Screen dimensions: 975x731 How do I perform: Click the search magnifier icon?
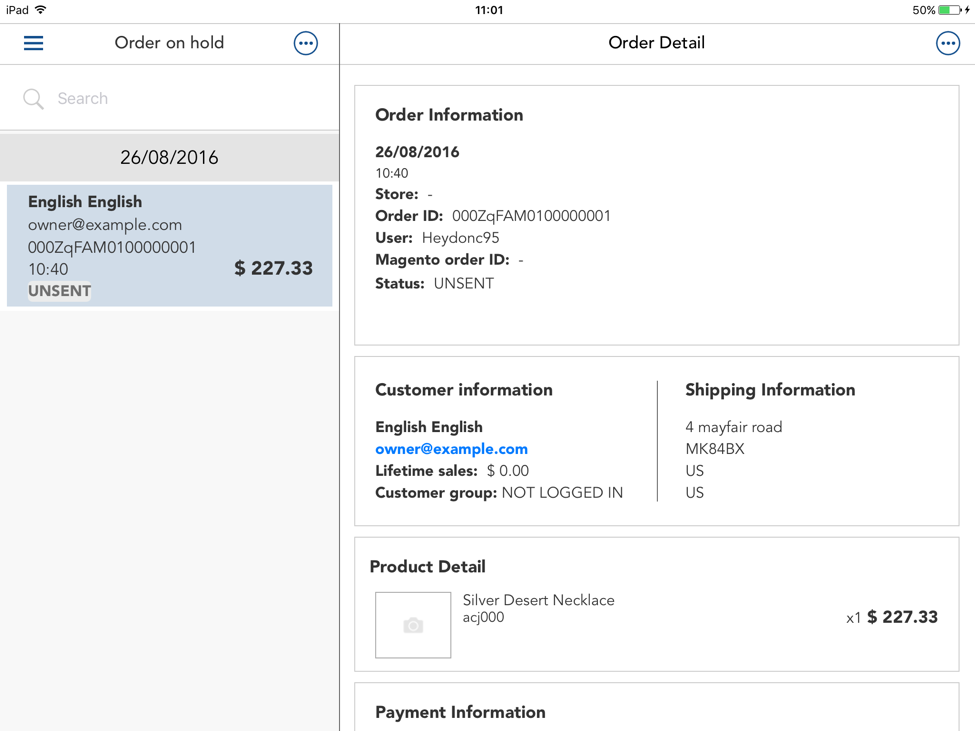pos(33,99)
